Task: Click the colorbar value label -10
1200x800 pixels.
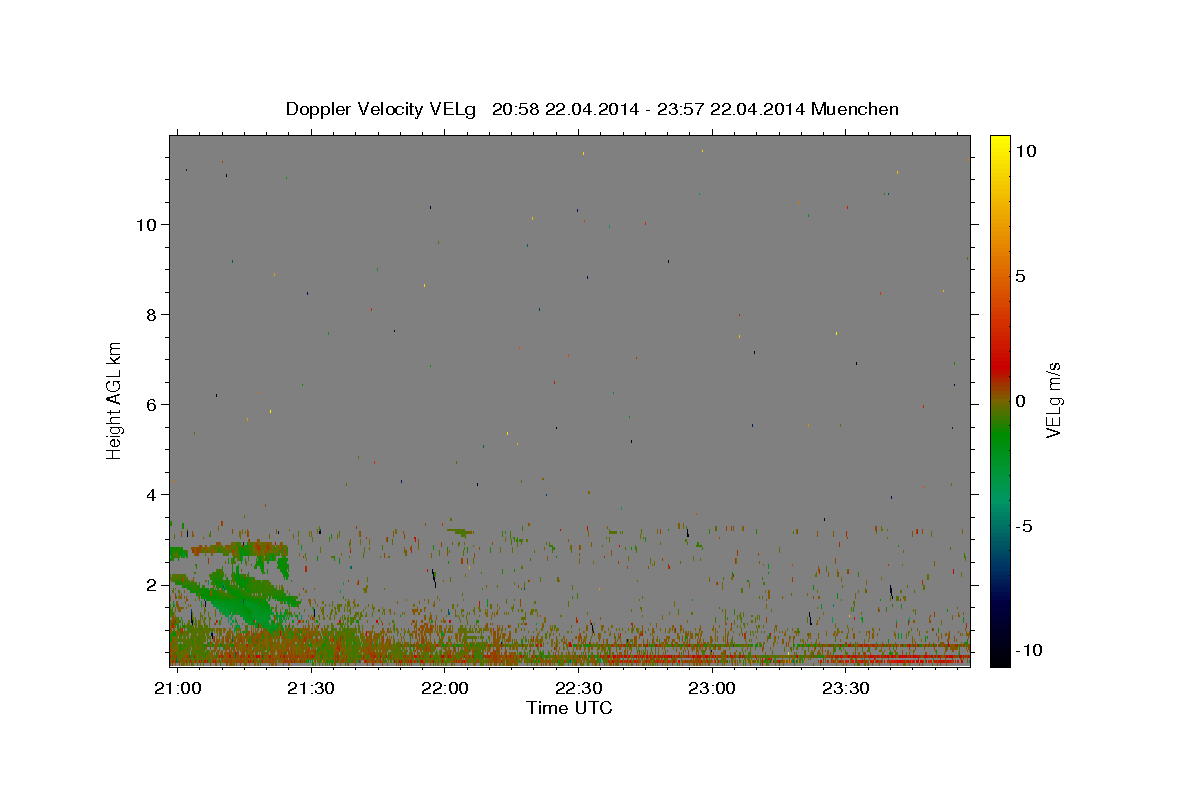Action: (x=1028, y=651)
